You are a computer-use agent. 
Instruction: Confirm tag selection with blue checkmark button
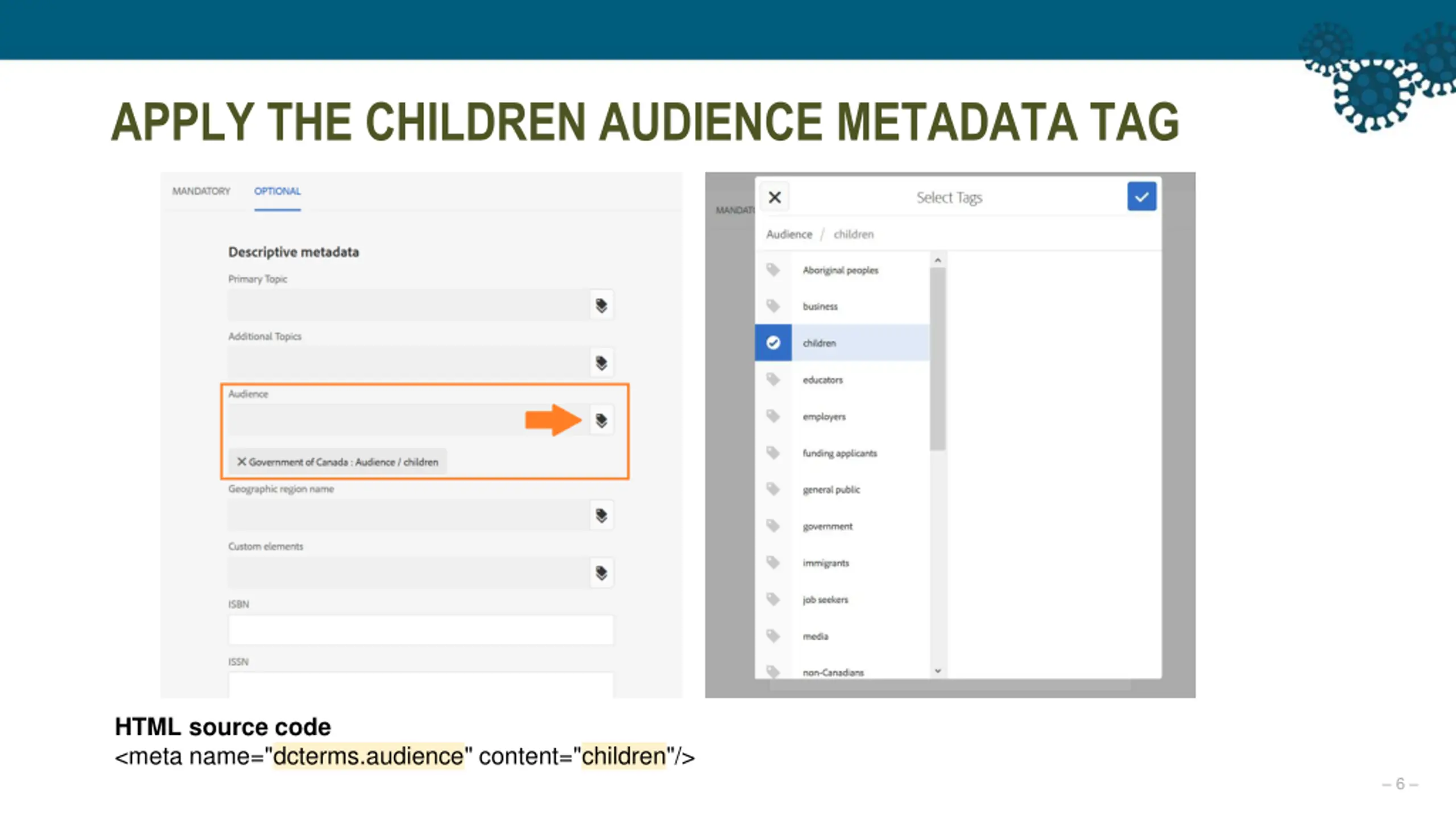point(1141,197)
